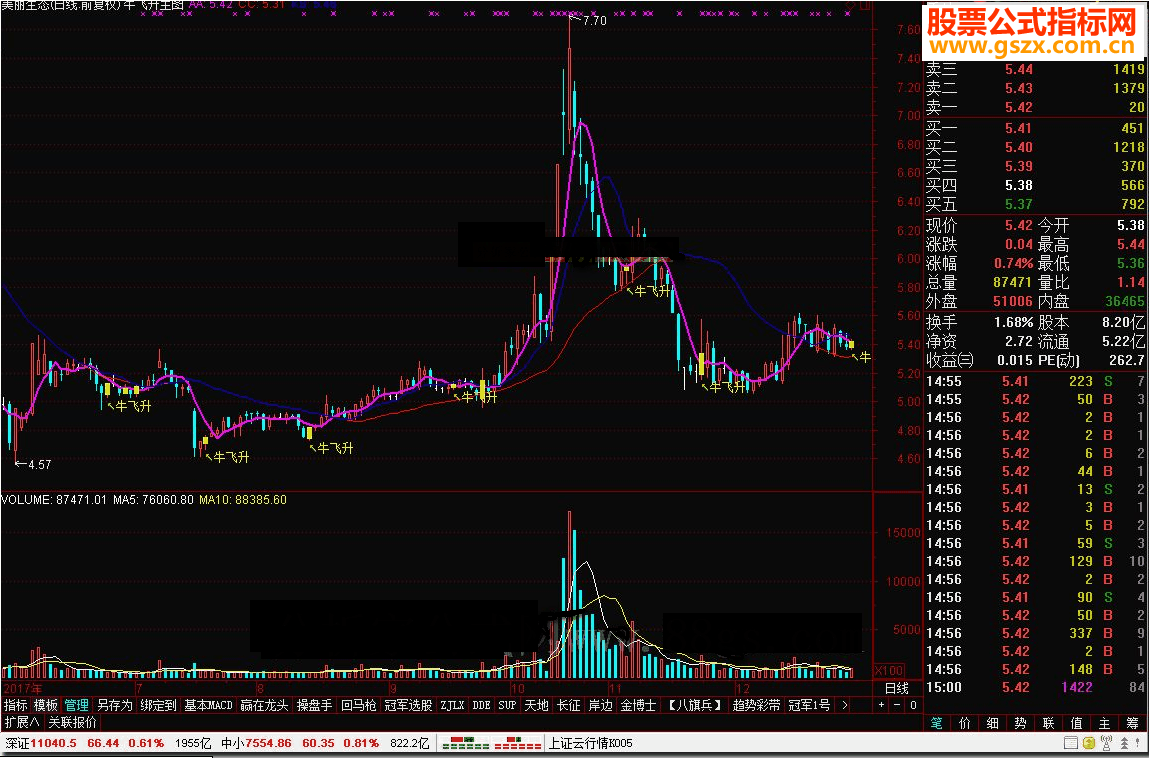Click the 股票公式指标网 banner link
Image resolution: width=1149 pixels, height=758 pixels.
click(1030, 24)
